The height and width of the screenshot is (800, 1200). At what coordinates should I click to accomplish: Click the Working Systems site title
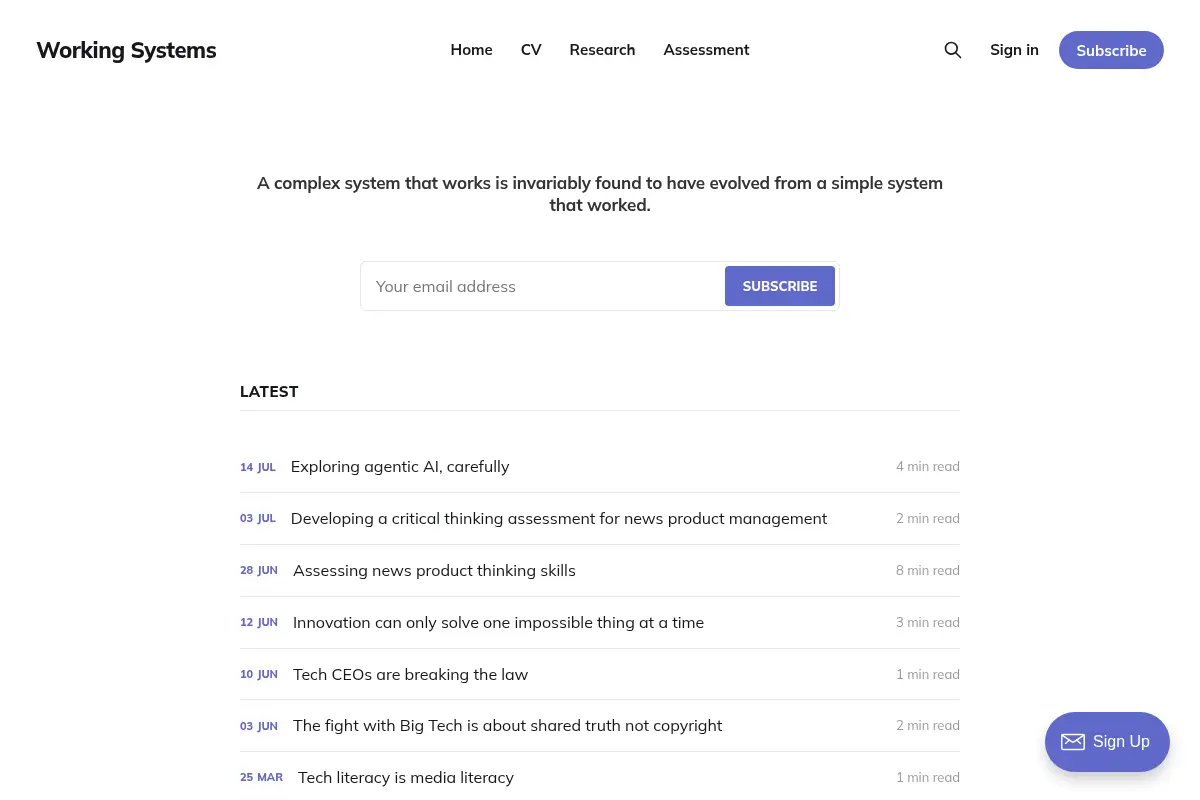pos(126,50)
